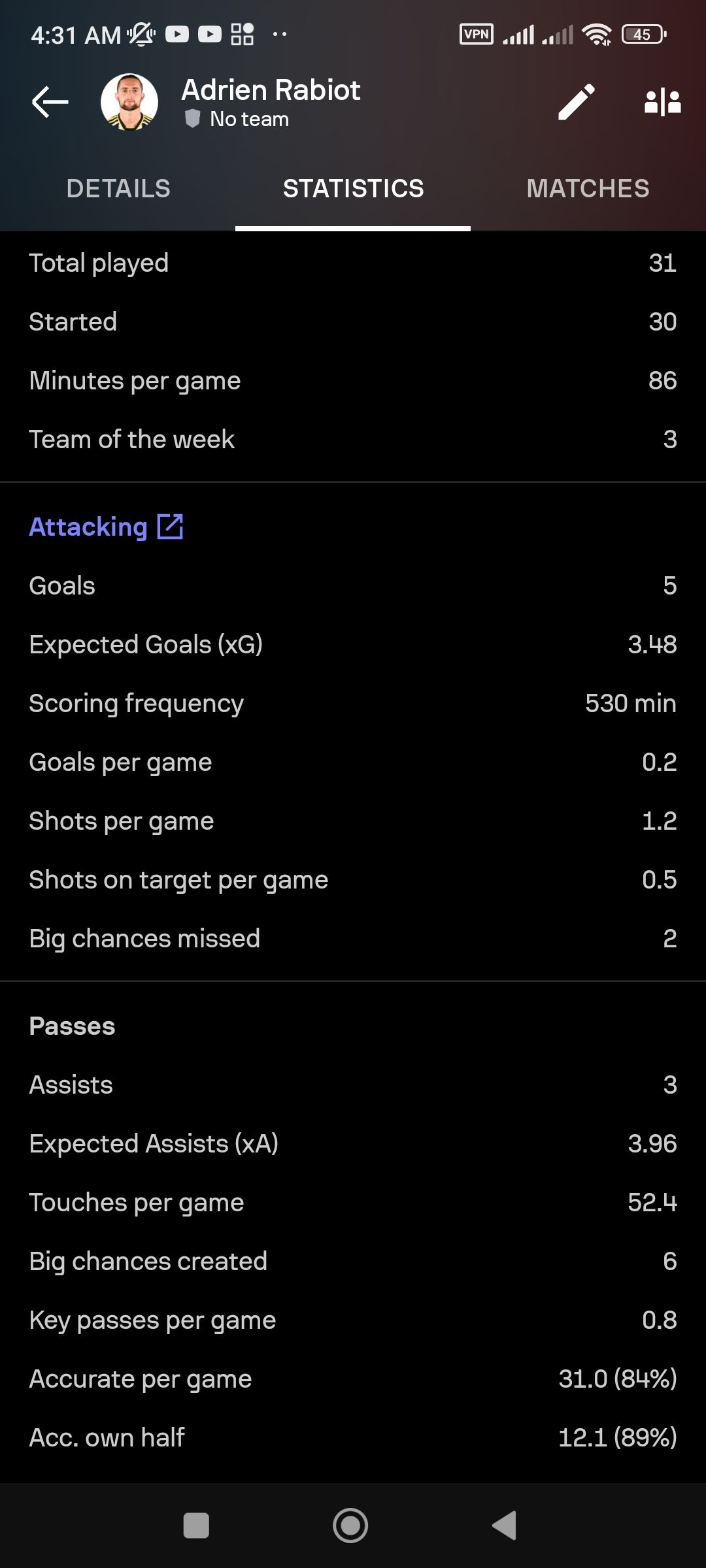
Task: Tap the VPN status bar indicator
Action: point(477,34)
